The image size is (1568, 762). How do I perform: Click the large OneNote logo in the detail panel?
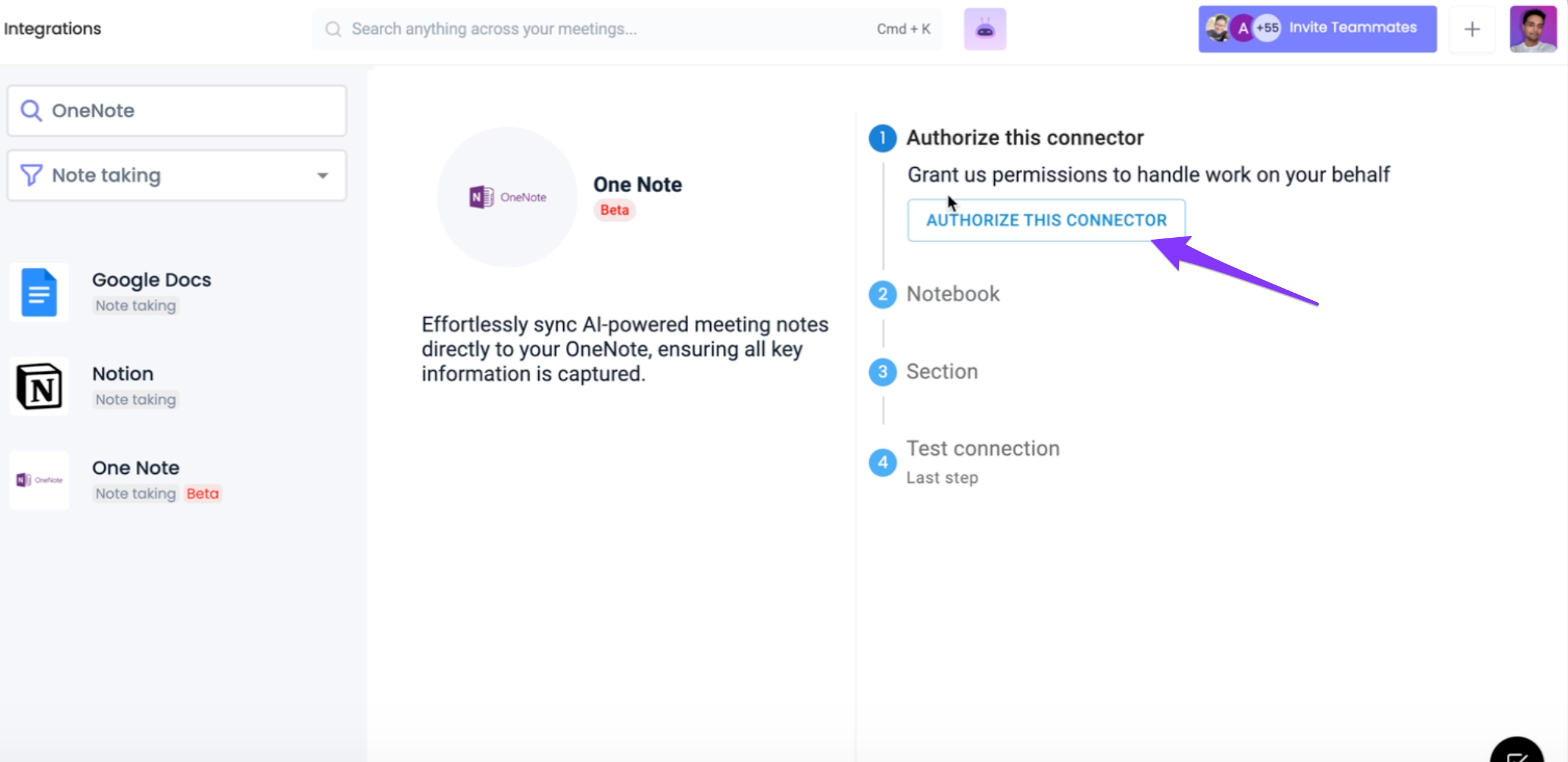coord(506,197)
